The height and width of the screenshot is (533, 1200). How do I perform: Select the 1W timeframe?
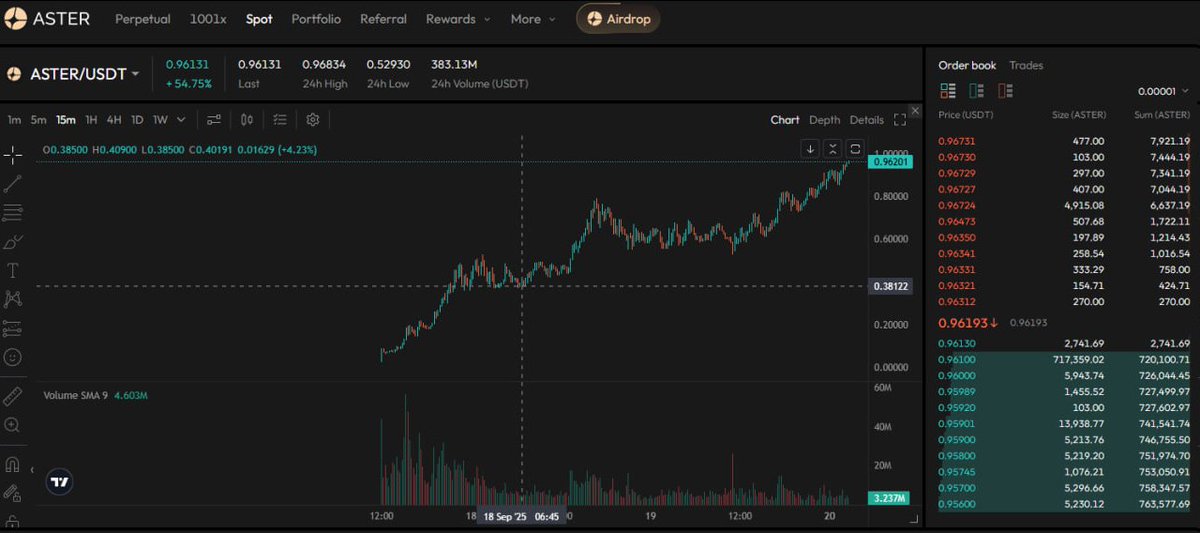(x=160, y=120)
